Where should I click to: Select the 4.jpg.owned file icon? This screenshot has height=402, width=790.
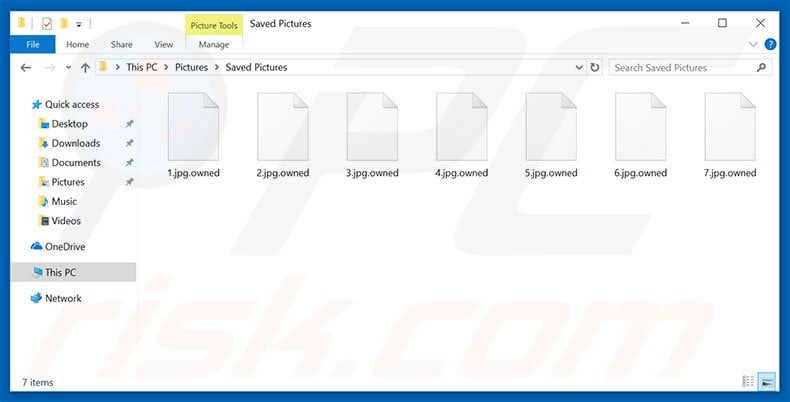tap(462, 126)
